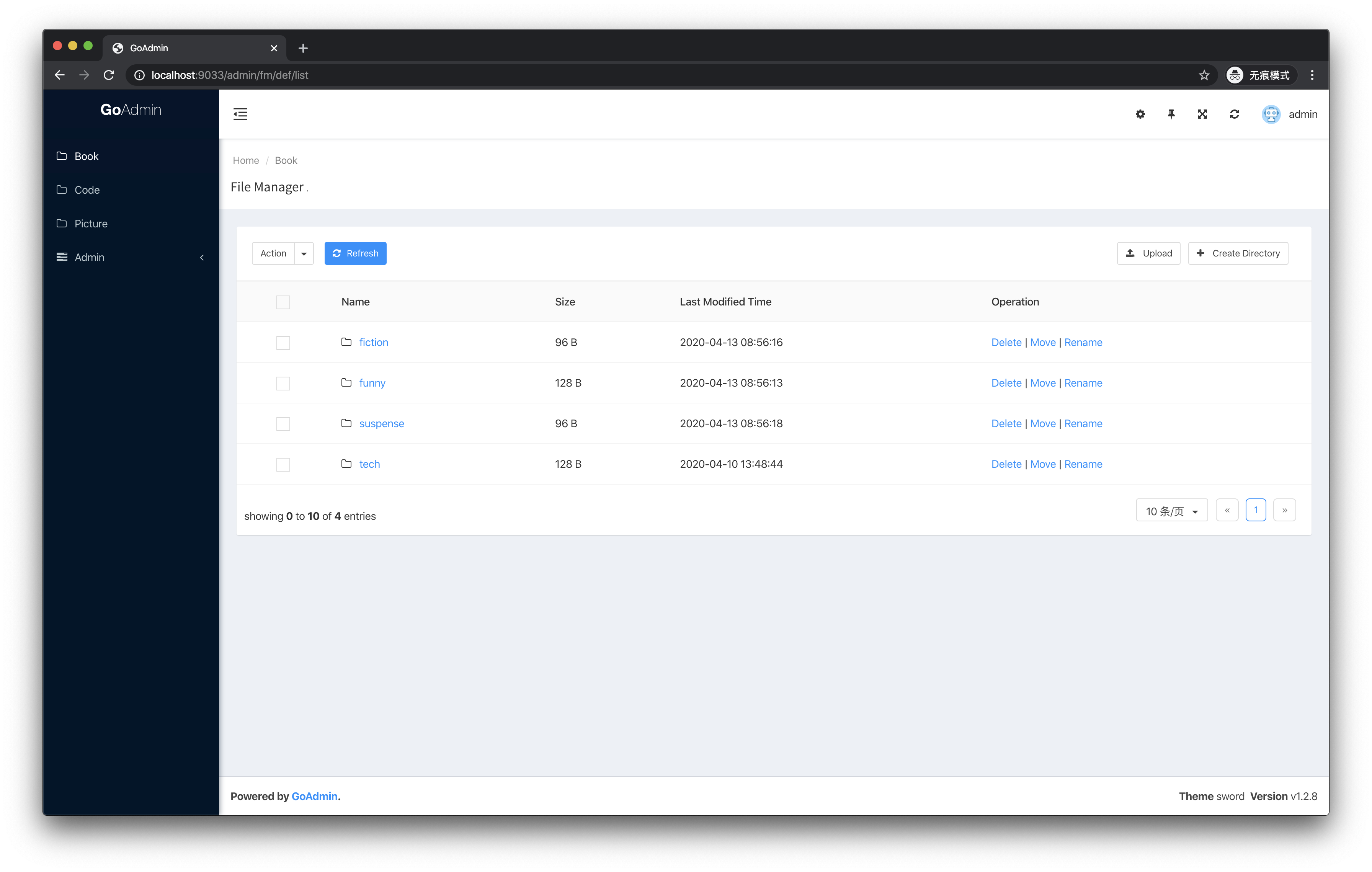The height and width of the screenshot is (872, 1372).
Task: Open the Code sidebar menu item
Action: click(x=87, y=189)
